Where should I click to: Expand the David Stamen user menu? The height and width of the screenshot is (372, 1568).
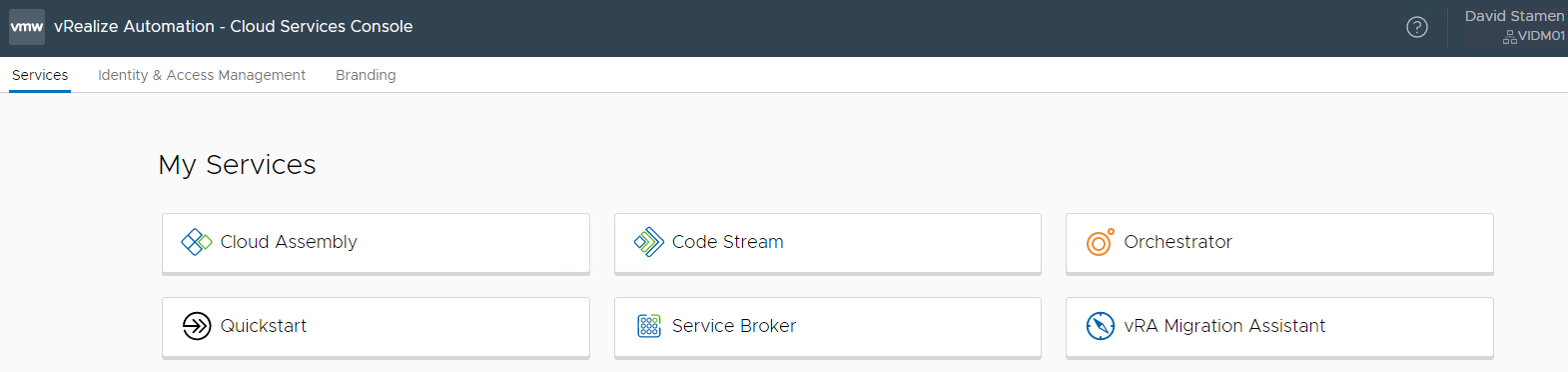pos(1514,16)
